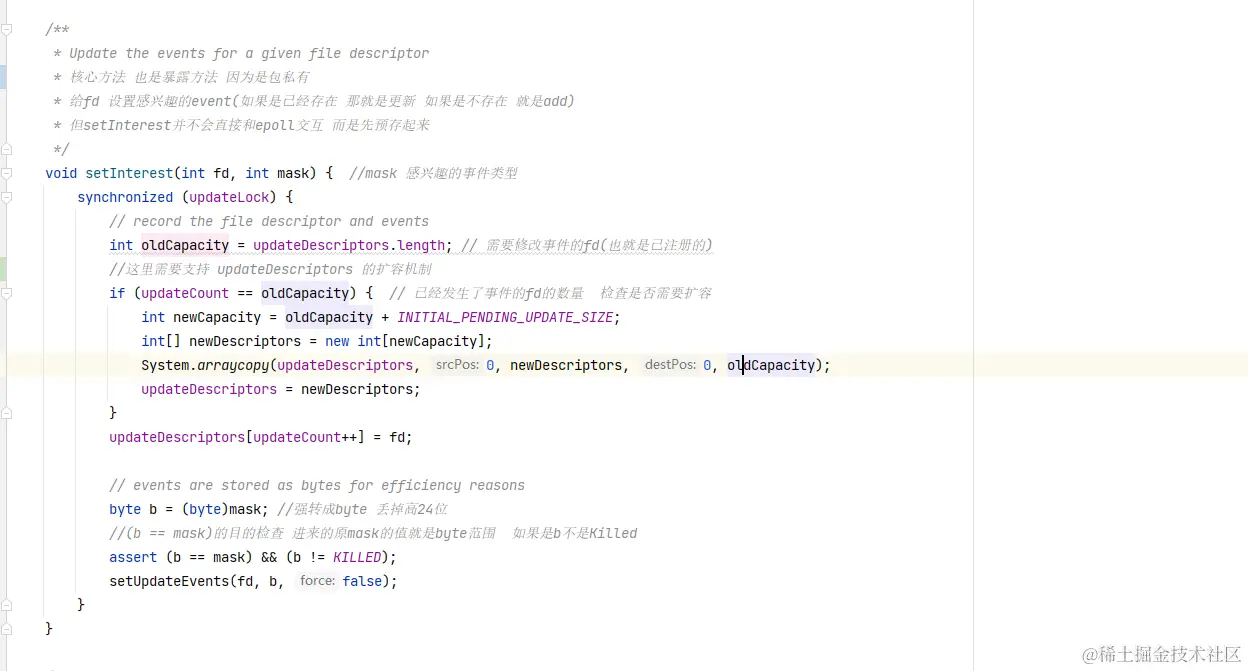Image resolution: width=1248 pixels, height=671 pixels.
Task: Collapse the setInterest method via gutter fold marker
Action: pyautogui.click(x=7, y=173)
